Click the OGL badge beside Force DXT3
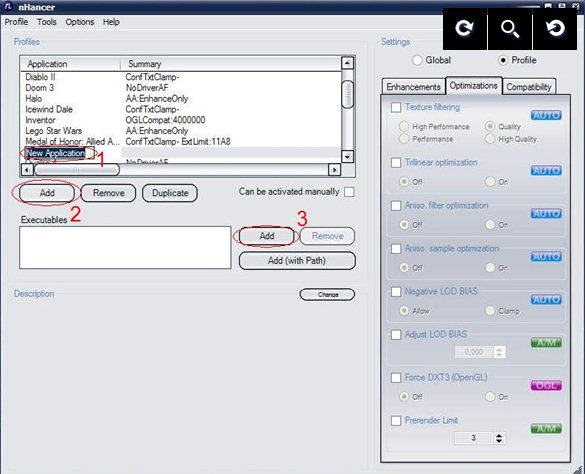Screen dimensions: 585x474 (546, 385)
